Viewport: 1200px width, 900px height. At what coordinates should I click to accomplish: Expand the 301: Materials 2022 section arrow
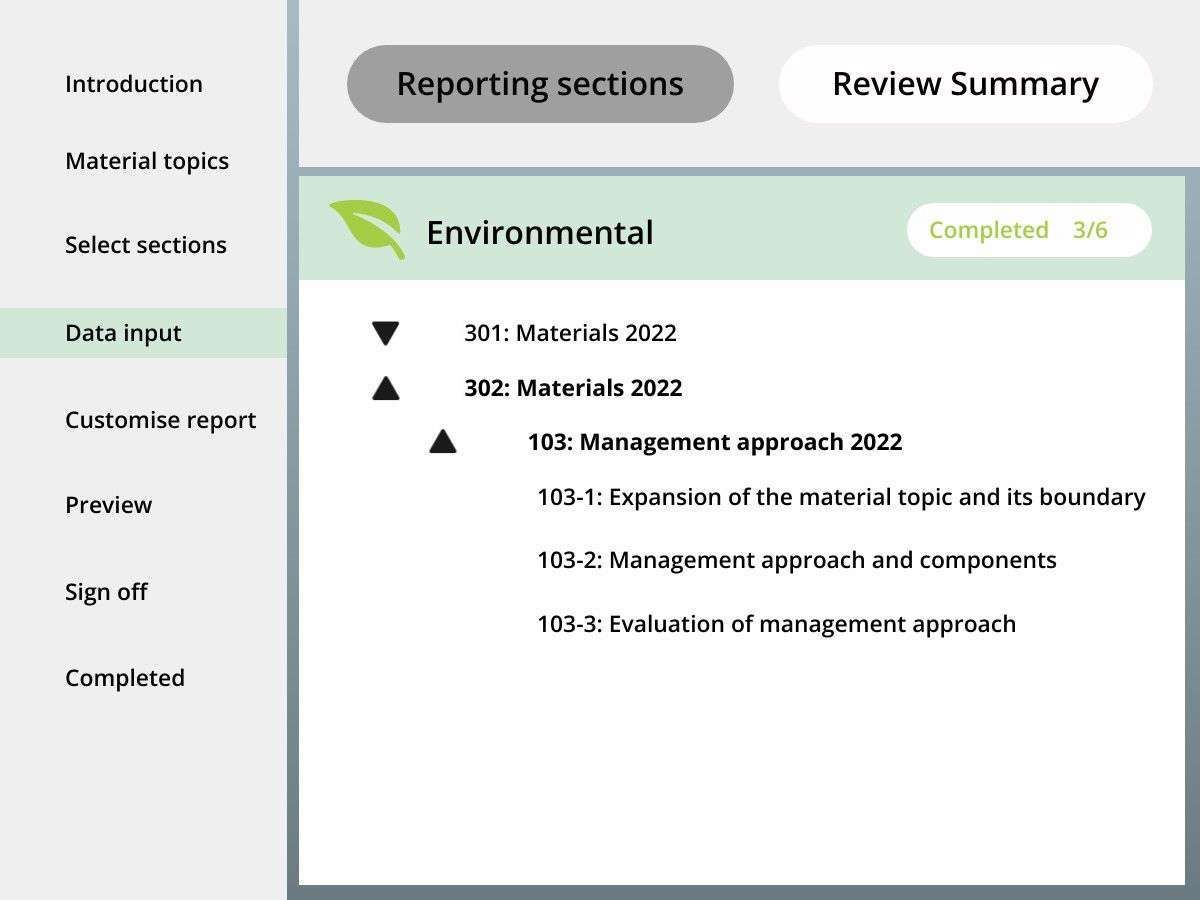[385, 334]
